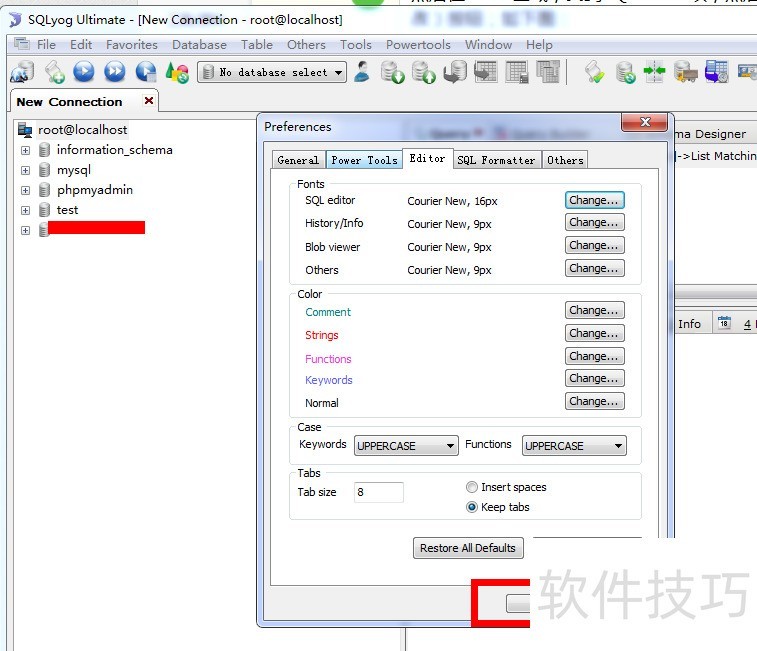Screen dimensions: 757x651
Task: Change the Functions color
Action: coord(594,356)
